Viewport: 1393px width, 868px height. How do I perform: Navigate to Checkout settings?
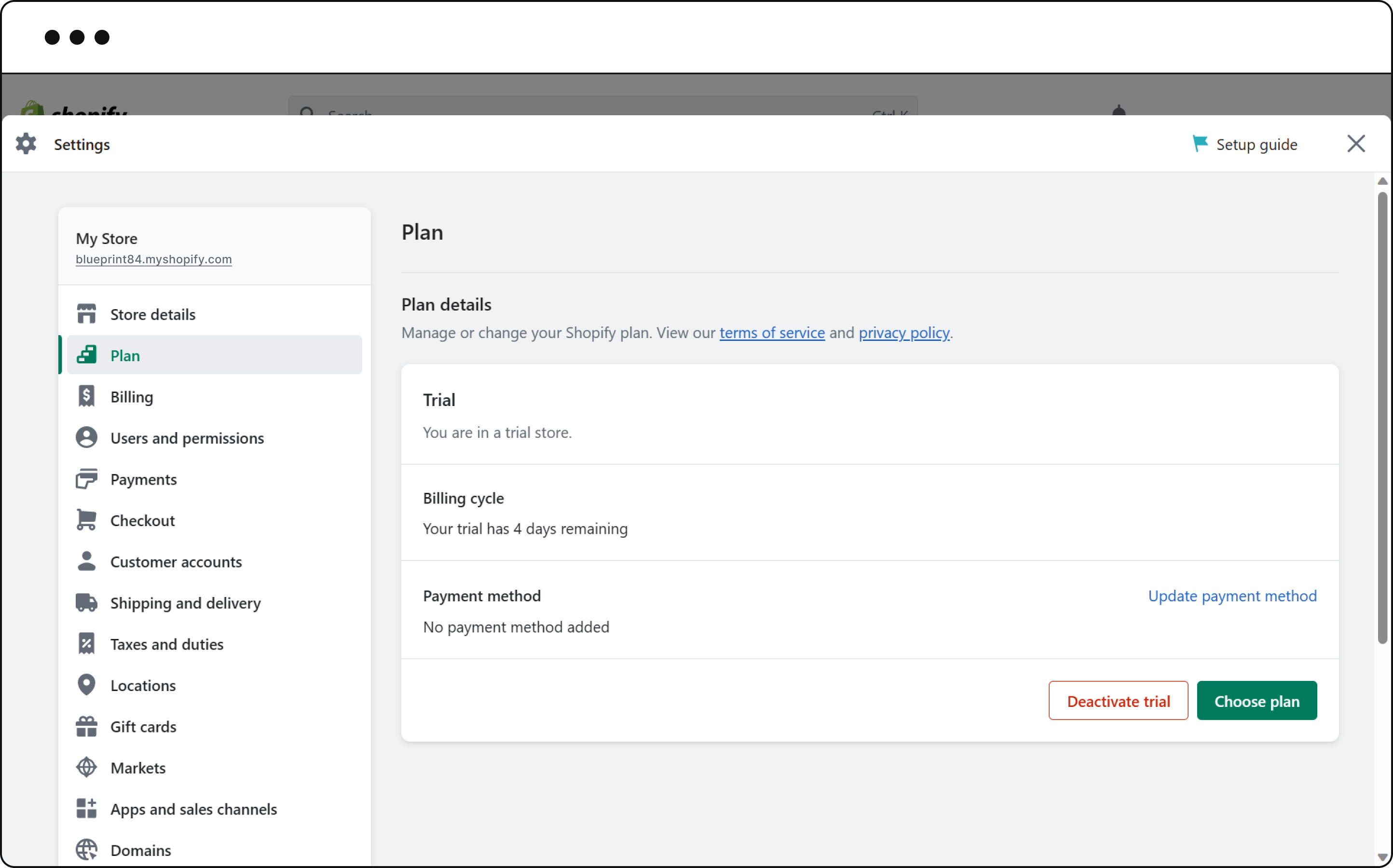(214, 521)
